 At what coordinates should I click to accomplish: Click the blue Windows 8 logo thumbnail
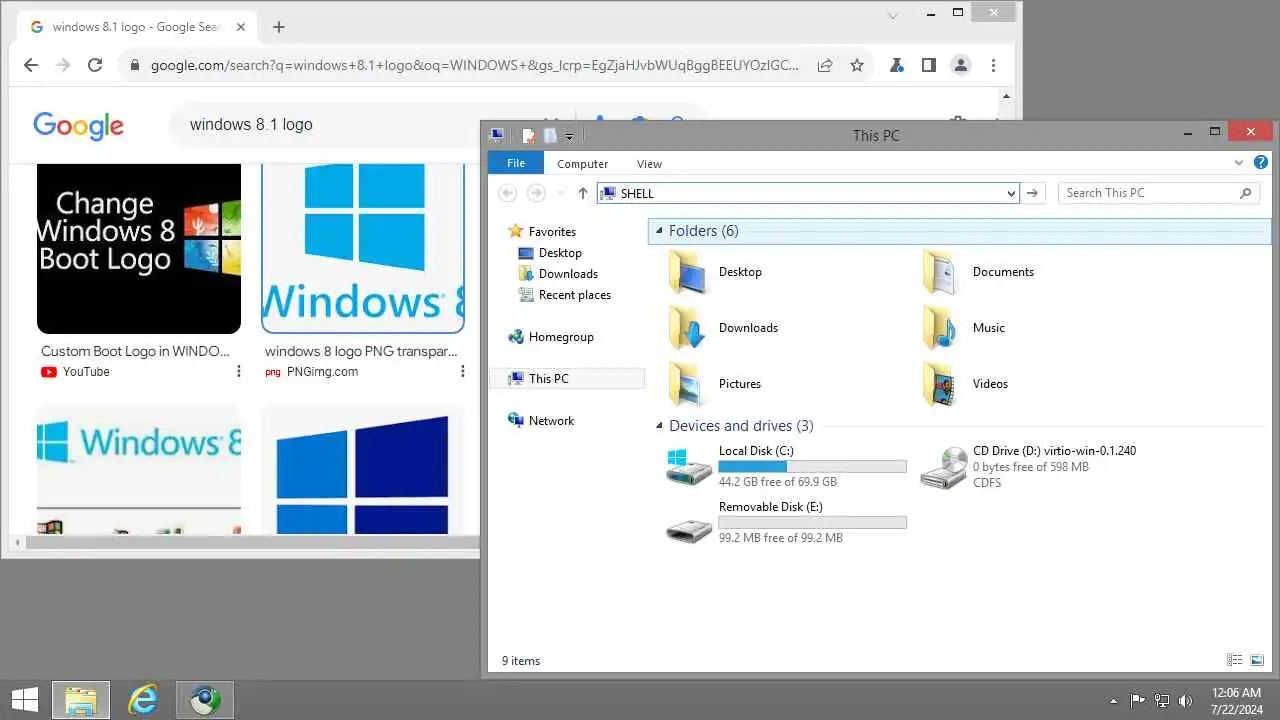click(363, 248)
